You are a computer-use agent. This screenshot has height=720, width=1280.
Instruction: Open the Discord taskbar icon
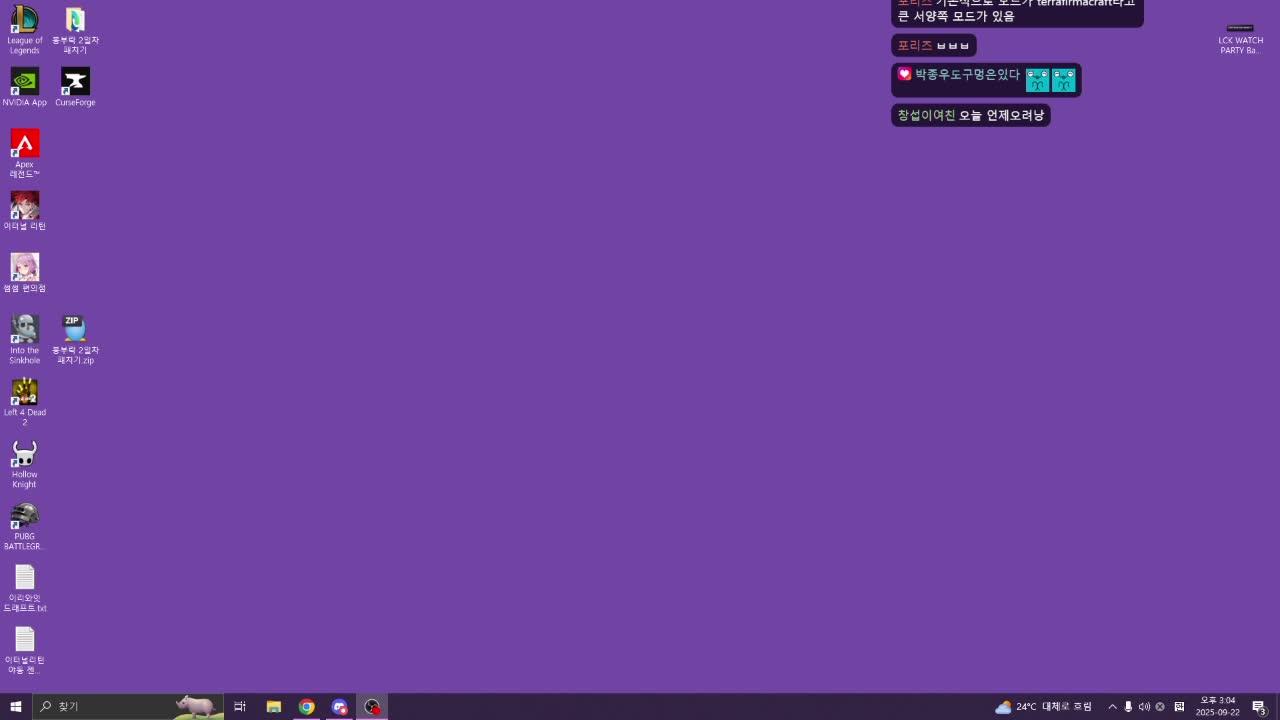point(339,706)
